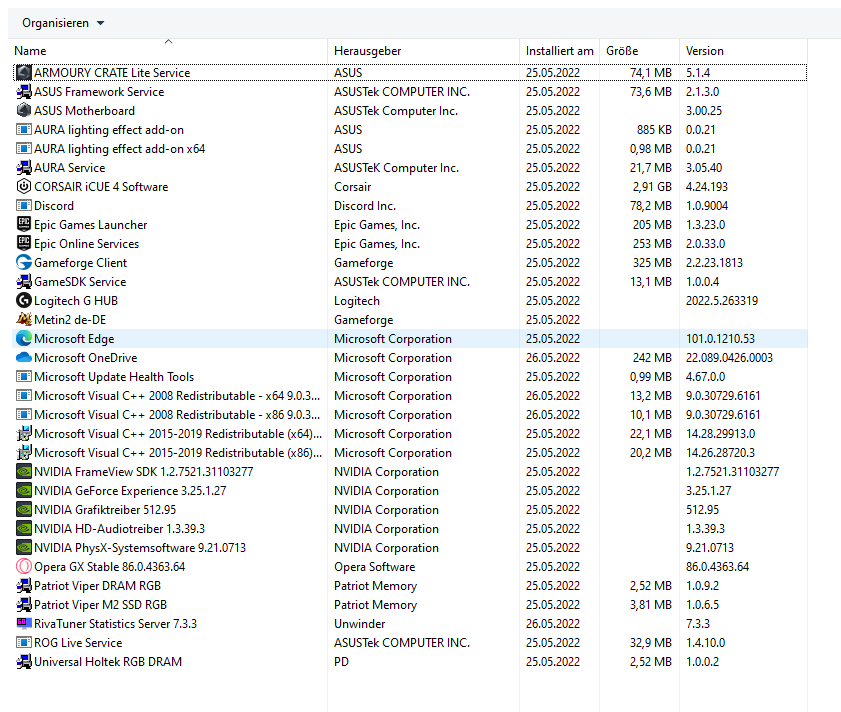Select Patriot Viper M2 SSD RGB entry
Screen dimensions: 841x712
410,605
